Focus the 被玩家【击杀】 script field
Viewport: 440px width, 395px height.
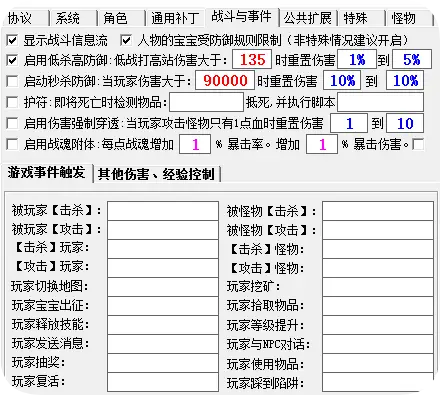pos(163,211)
